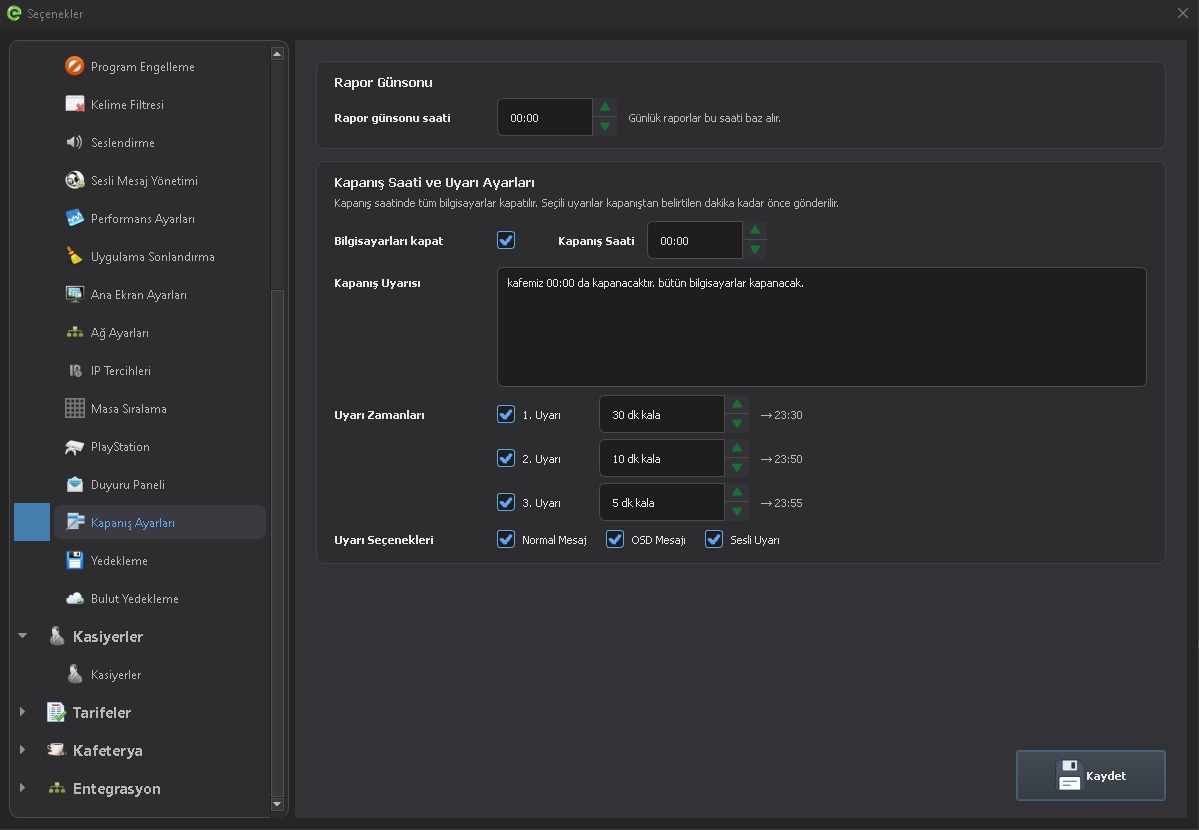The image size is (1199, 830).
Task: Click the Kelime Filtresi icon
Action: (74, 104)
